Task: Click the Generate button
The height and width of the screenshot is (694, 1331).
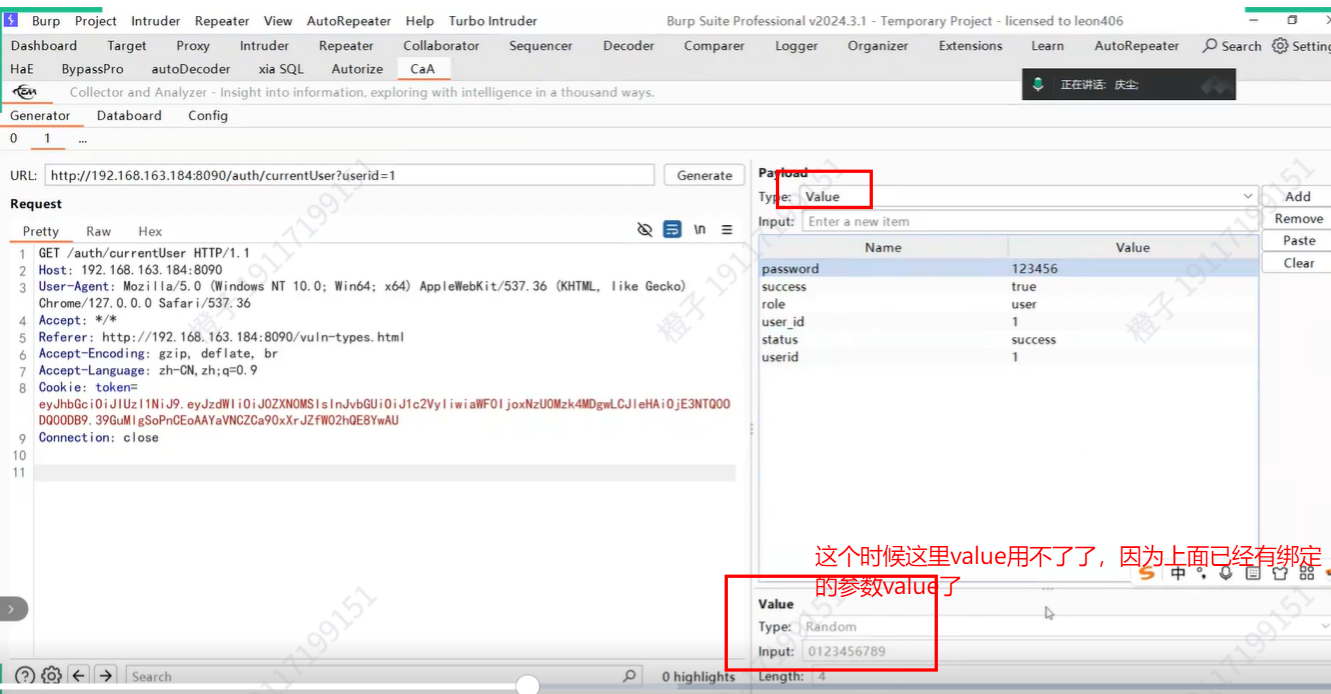Action: pos(704,175)
